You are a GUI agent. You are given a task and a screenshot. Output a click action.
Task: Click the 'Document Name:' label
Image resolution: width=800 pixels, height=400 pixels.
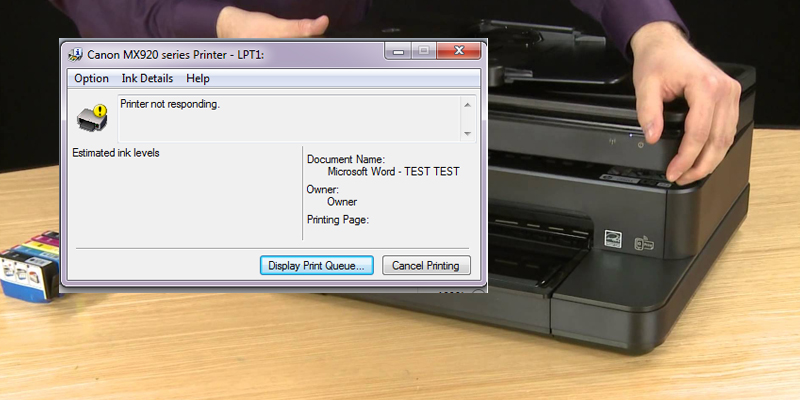tap(346, 159)
